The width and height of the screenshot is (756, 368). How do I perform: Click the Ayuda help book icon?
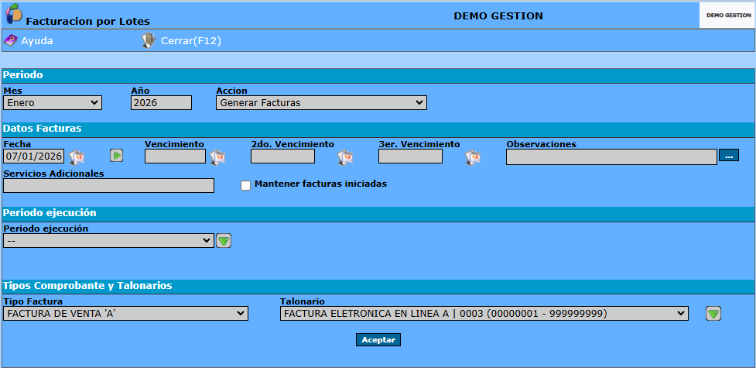click(x=11, y=41)
